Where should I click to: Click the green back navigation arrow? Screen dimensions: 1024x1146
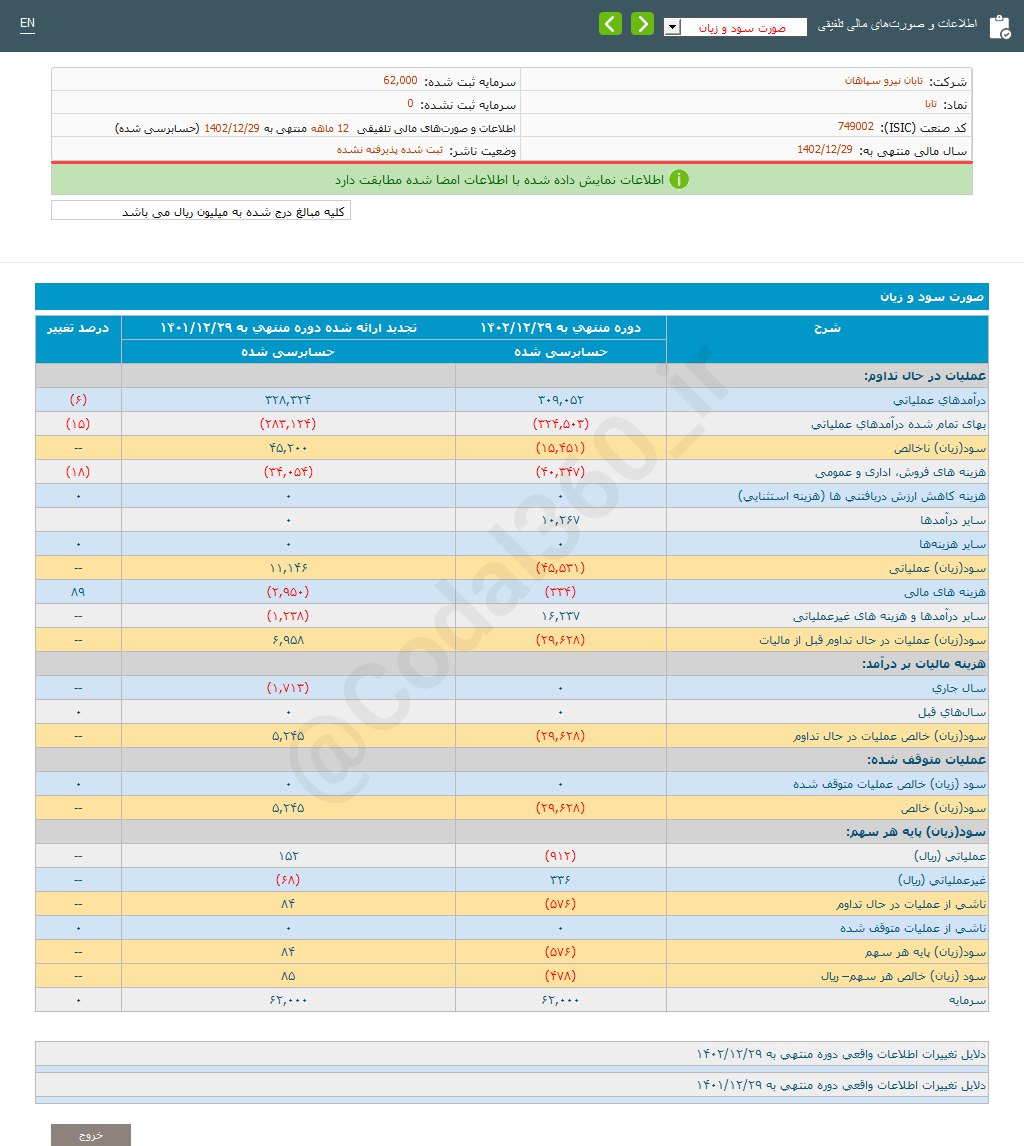point(610,23)
